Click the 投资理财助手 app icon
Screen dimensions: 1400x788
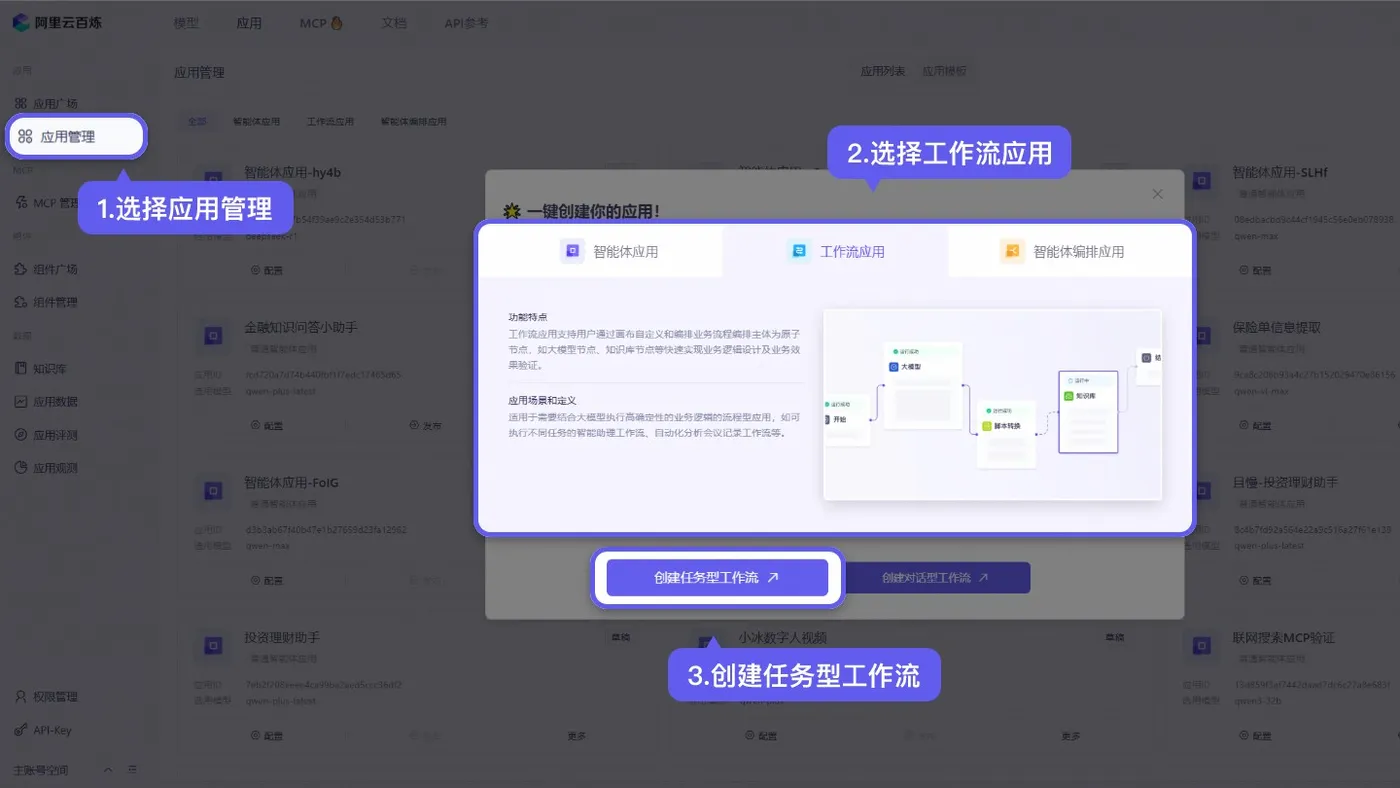pos(212,647)
